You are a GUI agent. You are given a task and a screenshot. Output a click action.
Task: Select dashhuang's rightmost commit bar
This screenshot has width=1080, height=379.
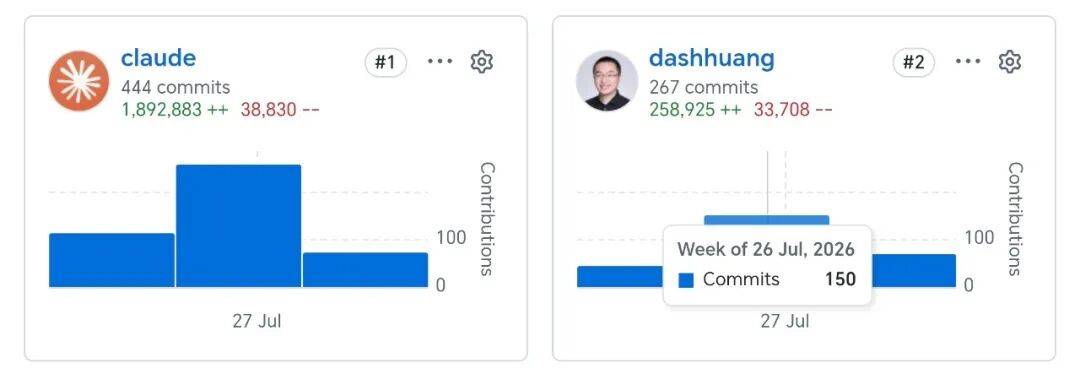point(914,270)
